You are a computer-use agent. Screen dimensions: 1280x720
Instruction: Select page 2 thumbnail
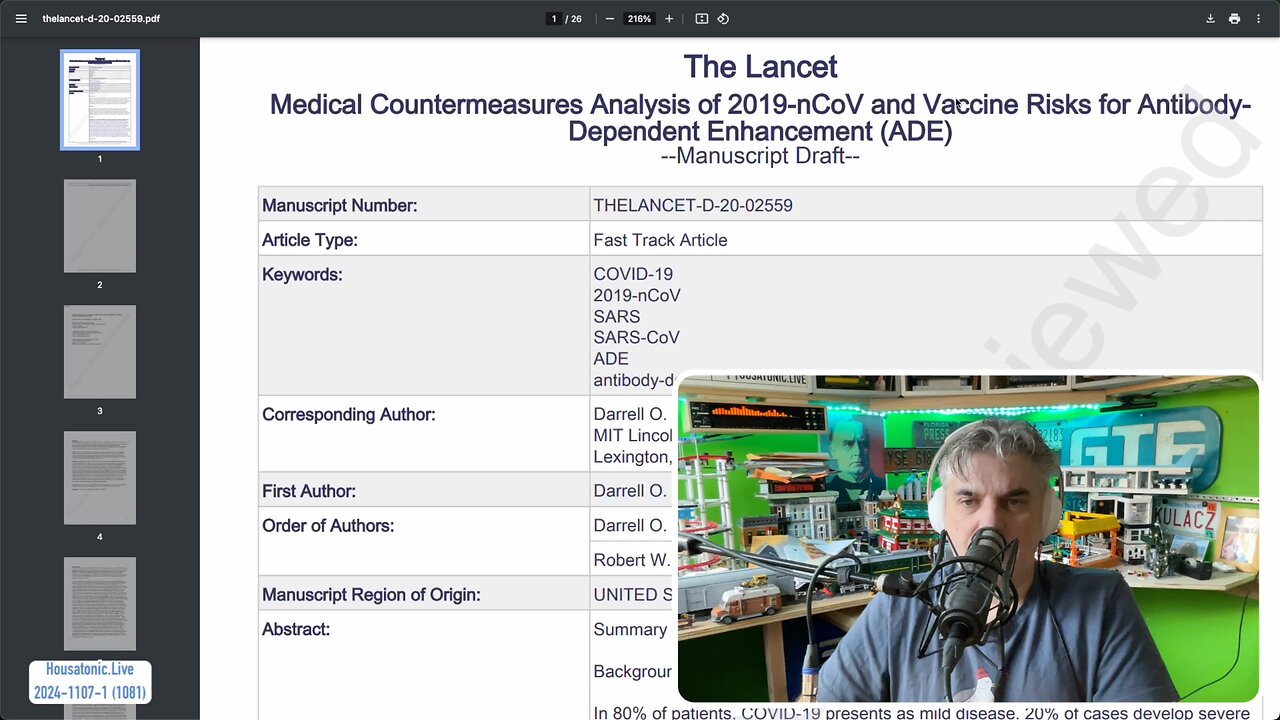tap(100, 226)
